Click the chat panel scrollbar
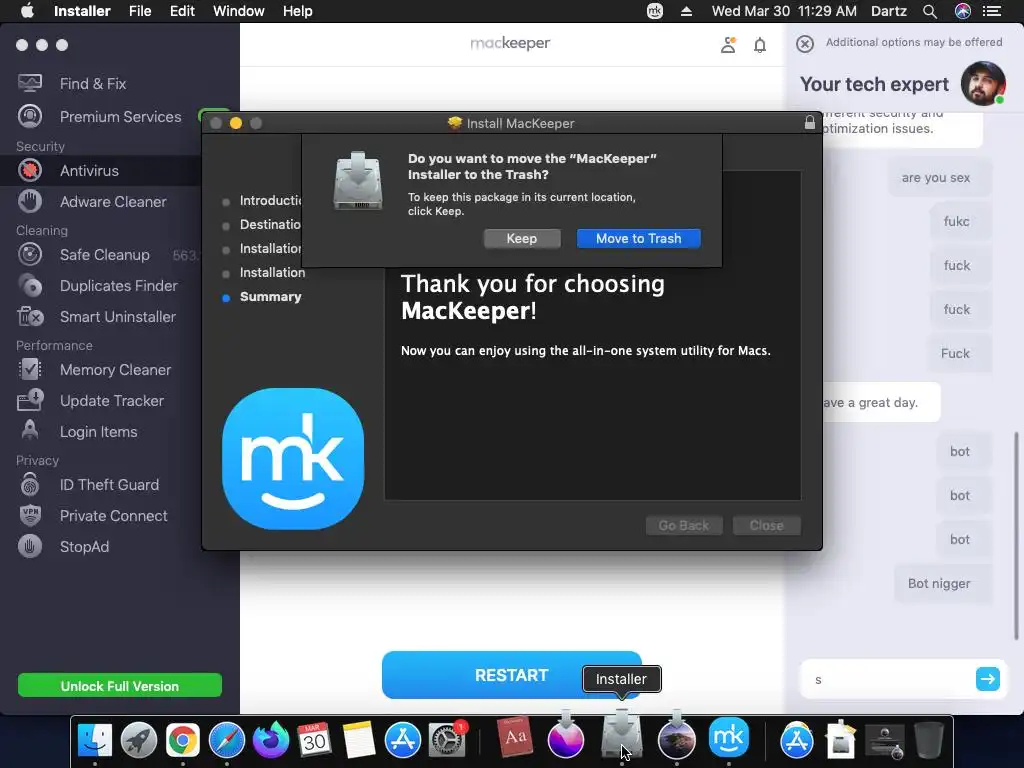 [1016, 536]
